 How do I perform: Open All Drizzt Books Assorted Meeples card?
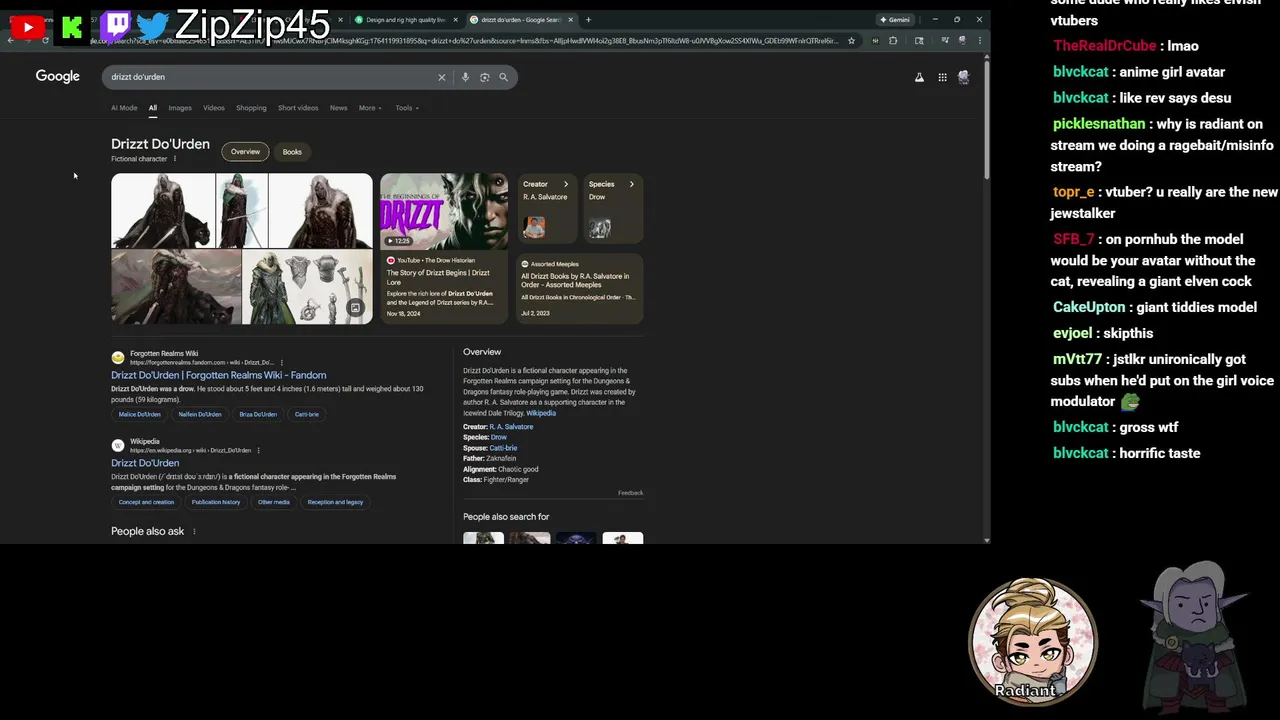point(580,288)
